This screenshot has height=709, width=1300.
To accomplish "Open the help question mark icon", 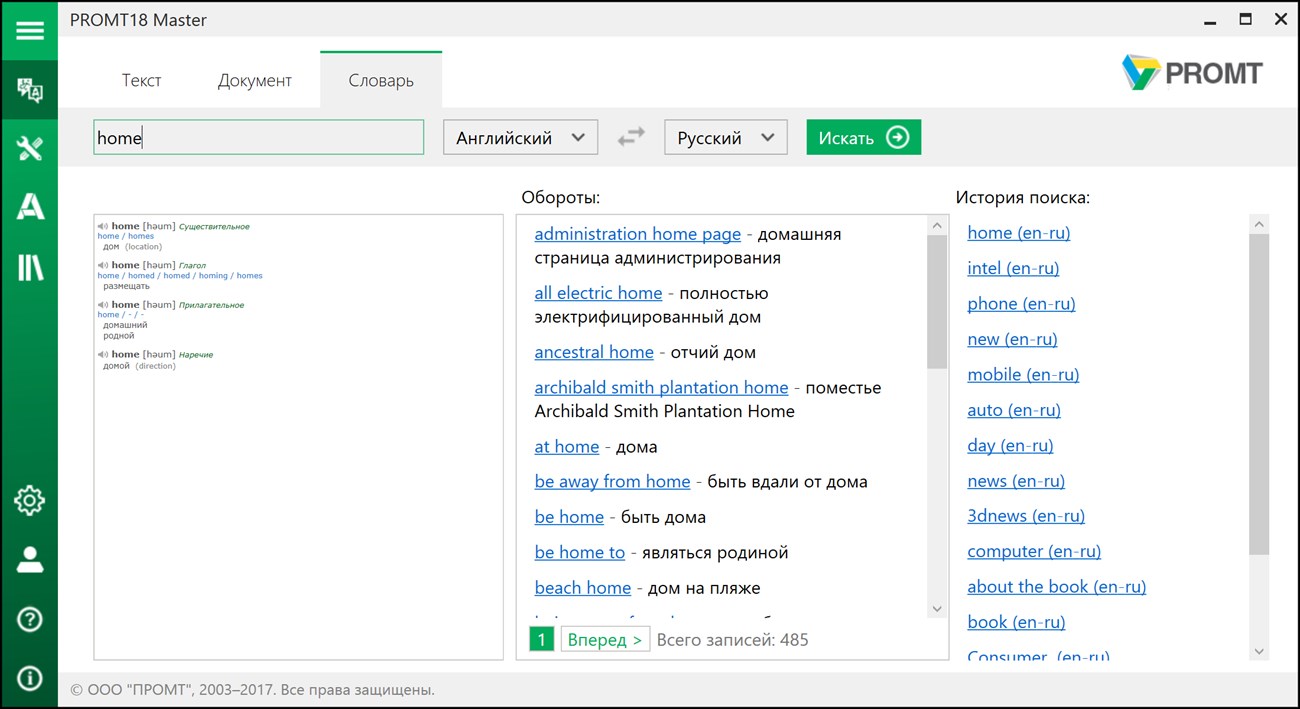I will (30, 619).
